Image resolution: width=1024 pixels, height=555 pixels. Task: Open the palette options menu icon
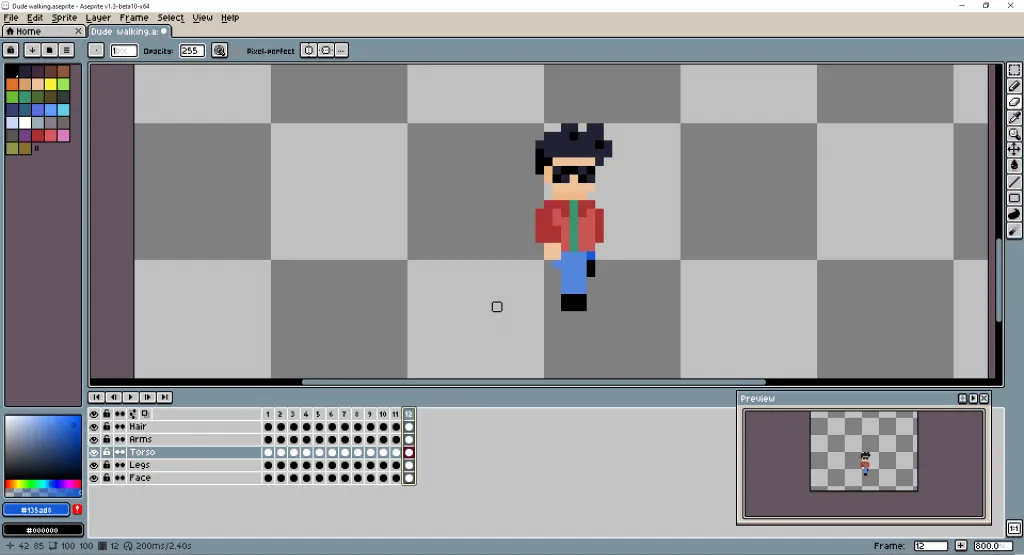pyautogui.click(x=66, y=50)
